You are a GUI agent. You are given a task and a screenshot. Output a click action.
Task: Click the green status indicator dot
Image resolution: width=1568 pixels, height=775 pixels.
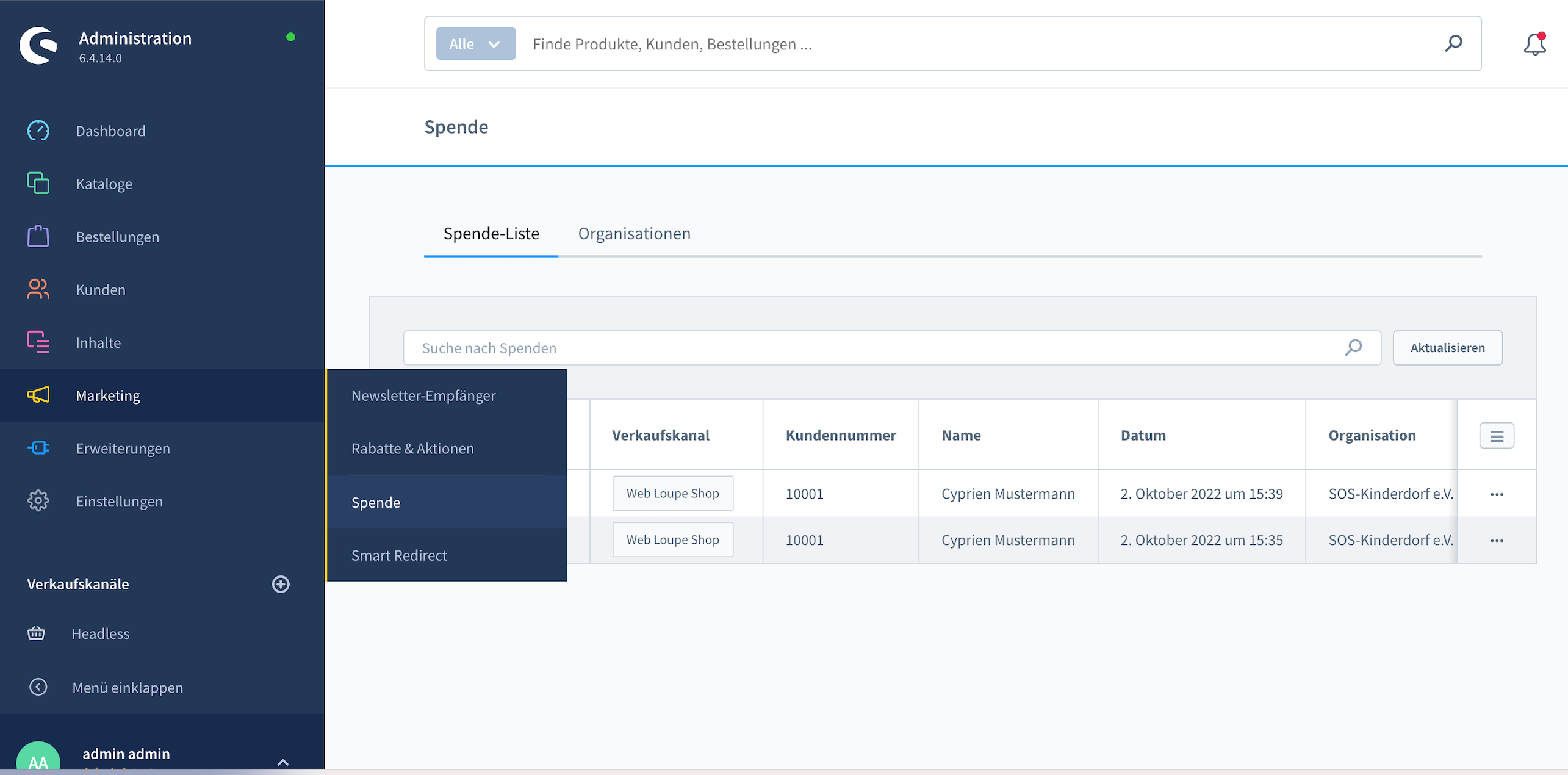tap(291, 37)
